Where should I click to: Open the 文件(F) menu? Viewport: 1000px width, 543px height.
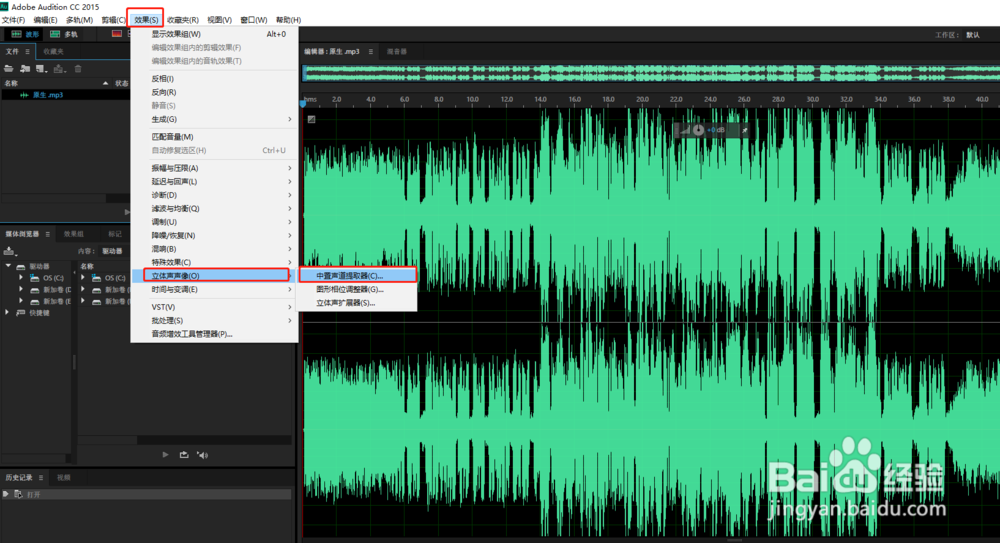point(13,20)
